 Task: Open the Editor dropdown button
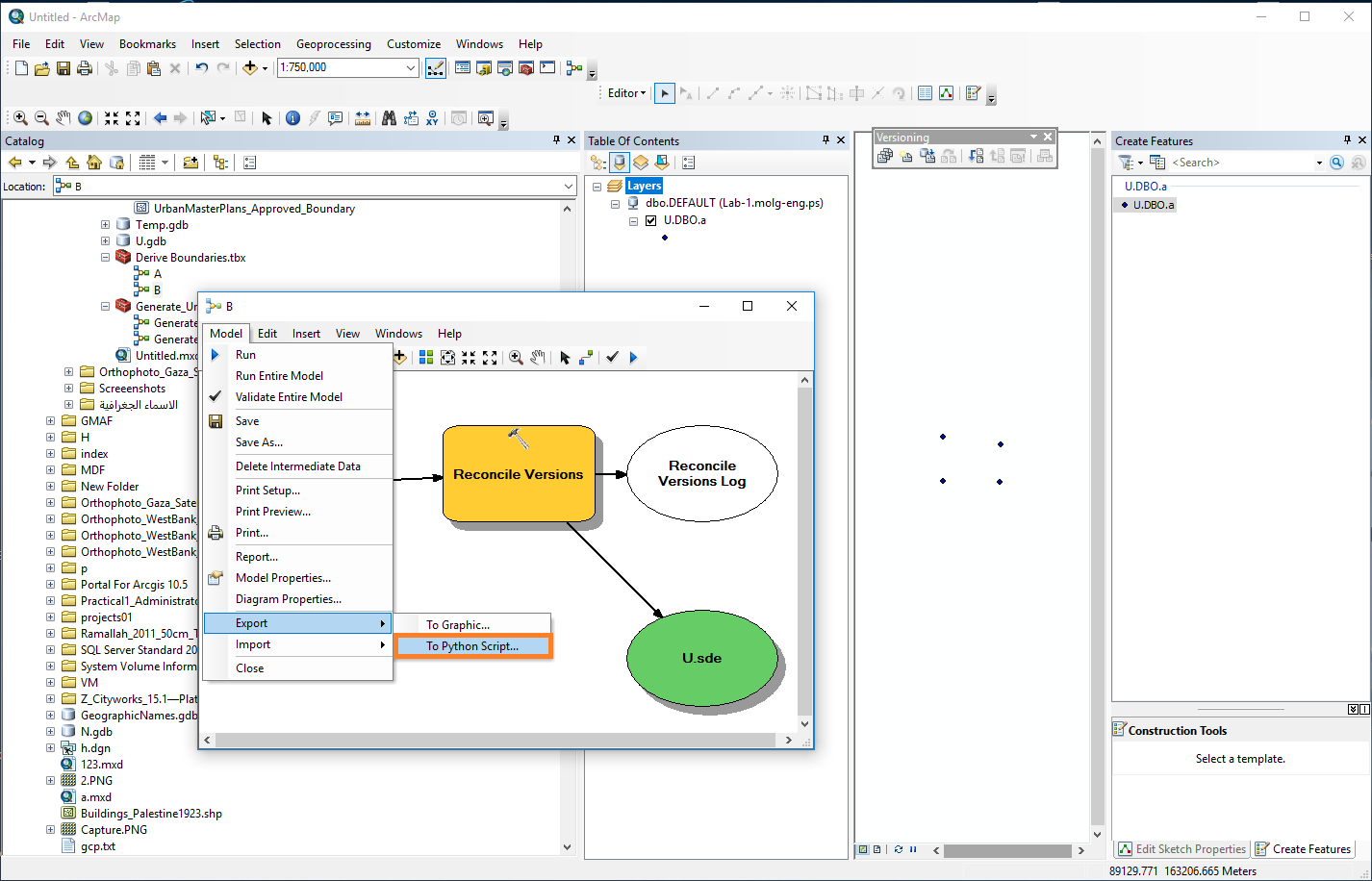626,93
